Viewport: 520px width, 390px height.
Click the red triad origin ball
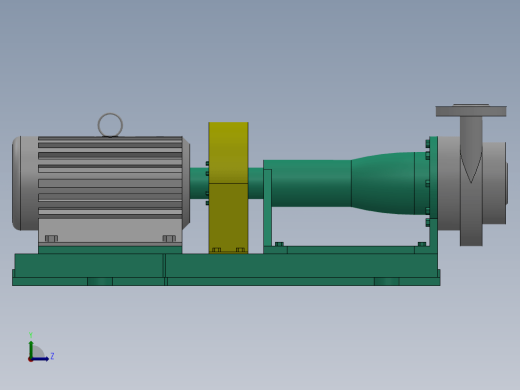[x=30, y=359]
